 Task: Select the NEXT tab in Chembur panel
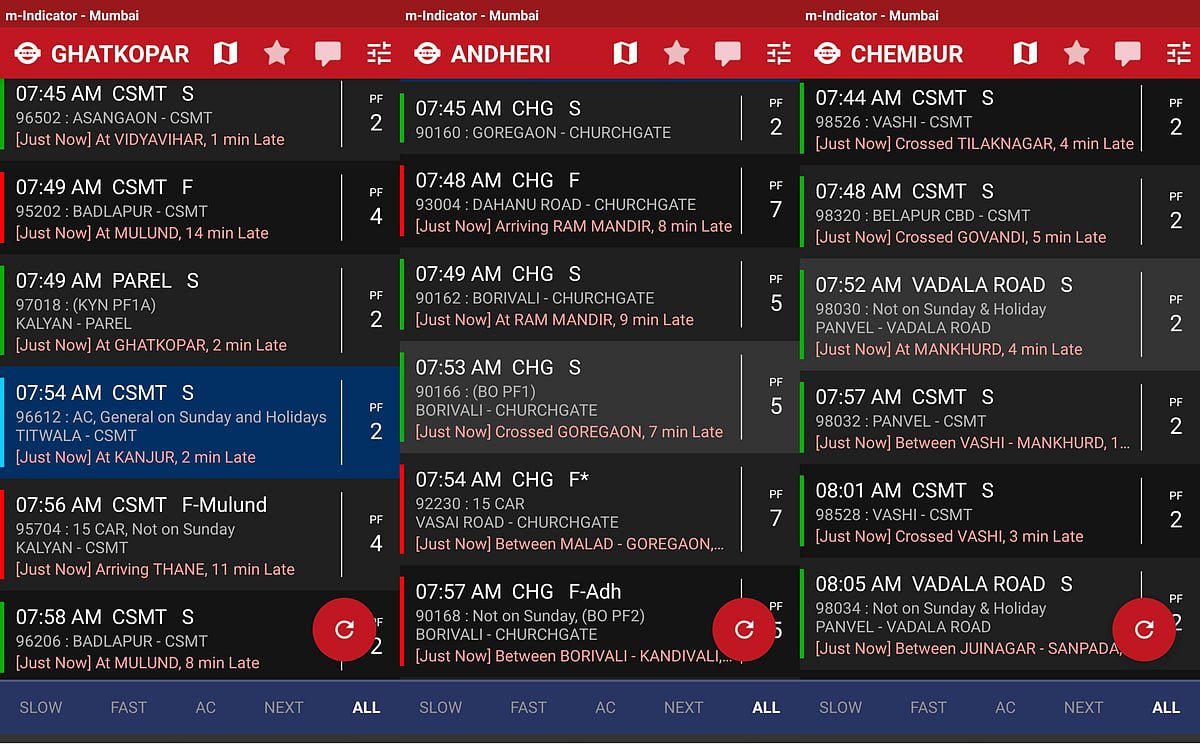point(1084,707)
